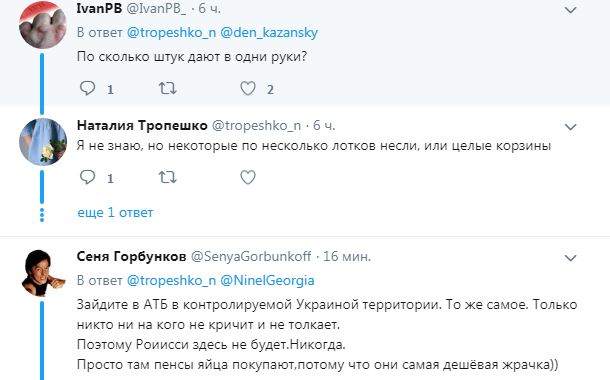This screenshot has height=380, width=610.
Task: Open Наталия Тропешко tweet options chevron
Action: click(570, 127)
